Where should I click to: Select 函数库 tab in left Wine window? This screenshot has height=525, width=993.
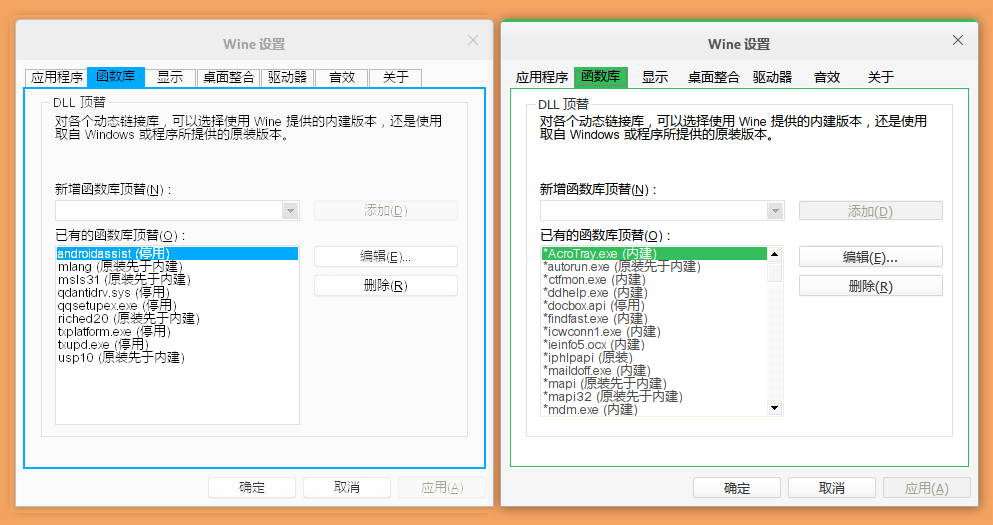pyautogui.click(x=116, y=77)
